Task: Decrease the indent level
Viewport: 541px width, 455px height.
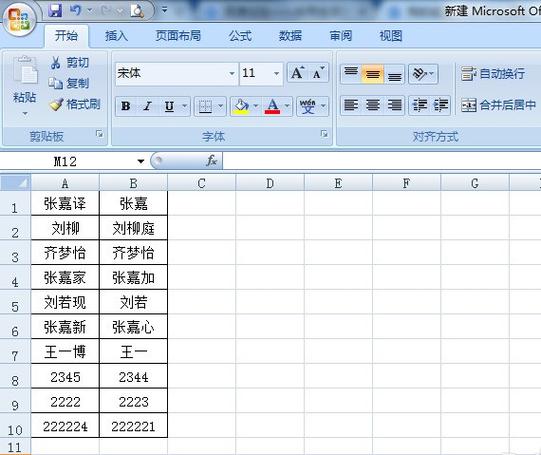Action: click(420, 105)
